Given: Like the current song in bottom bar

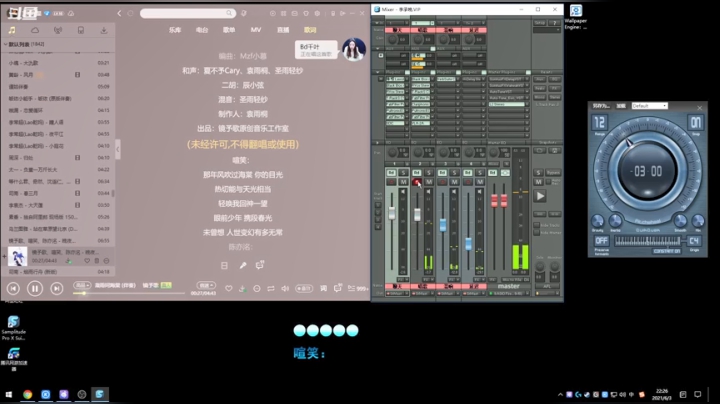Looking at the screenshot, I should 228,288.
